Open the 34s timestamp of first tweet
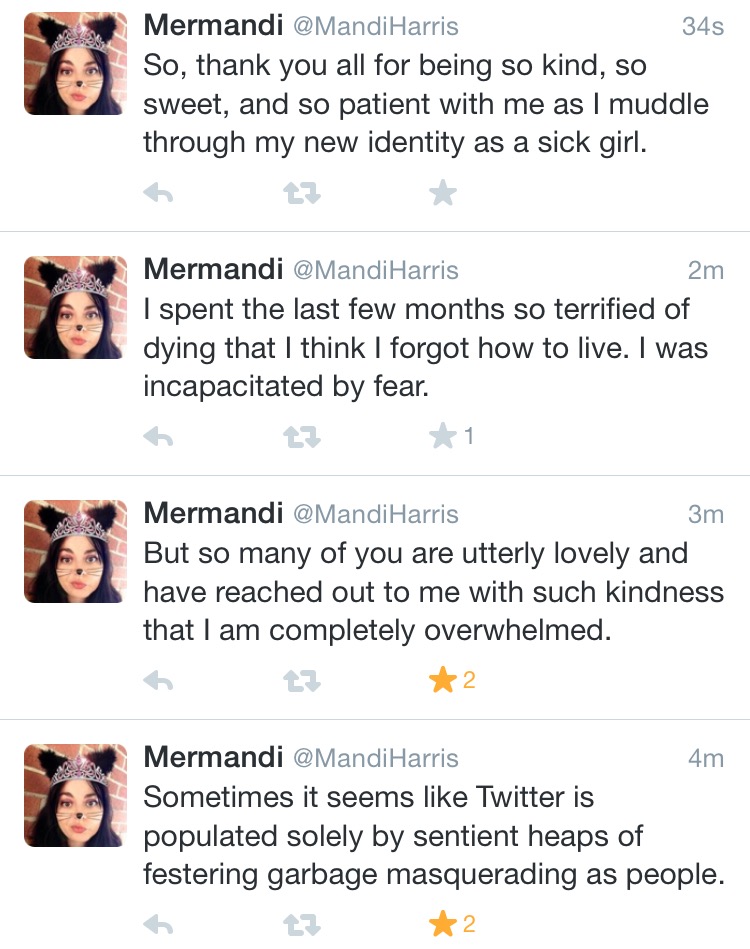Screen dimensions: 750x949 tap(702, 27)
